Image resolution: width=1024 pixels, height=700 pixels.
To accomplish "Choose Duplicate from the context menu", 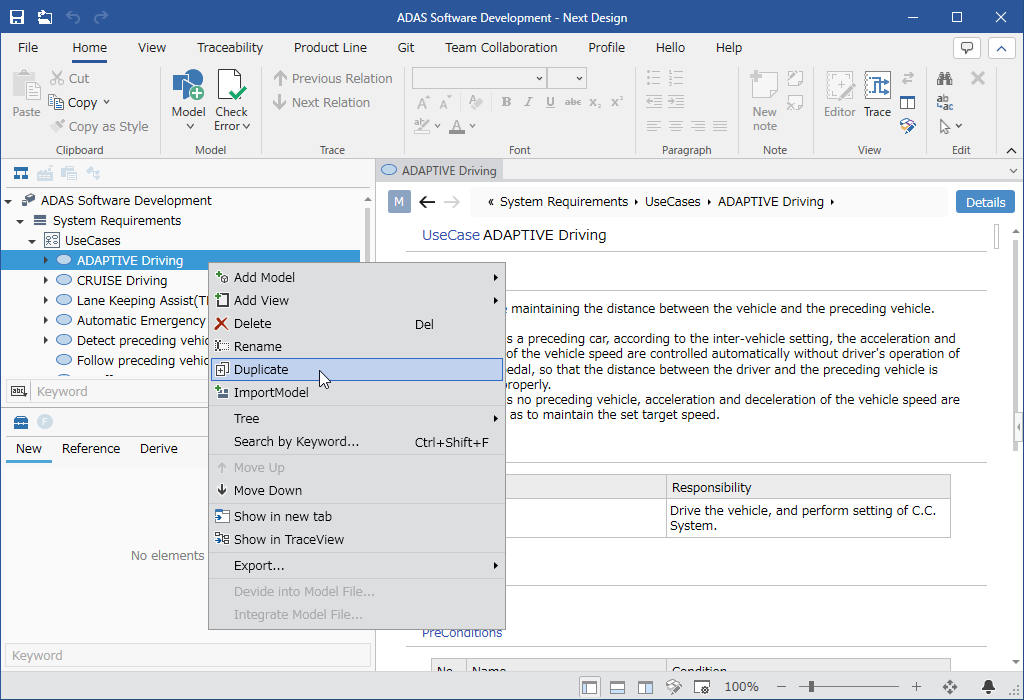I will 357,370.
